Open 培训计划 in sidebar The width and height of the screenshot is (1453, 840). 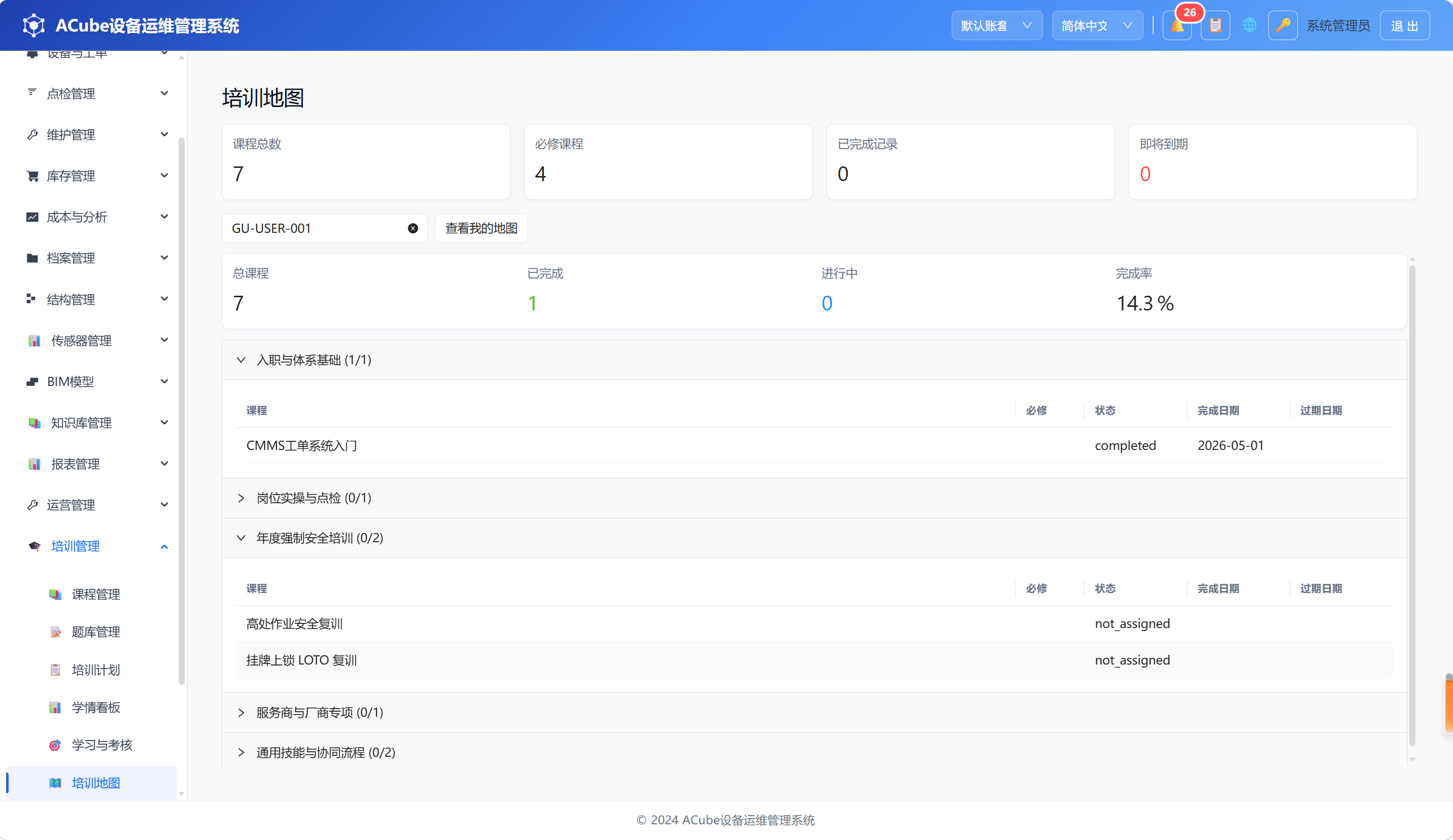click(95, 670)
